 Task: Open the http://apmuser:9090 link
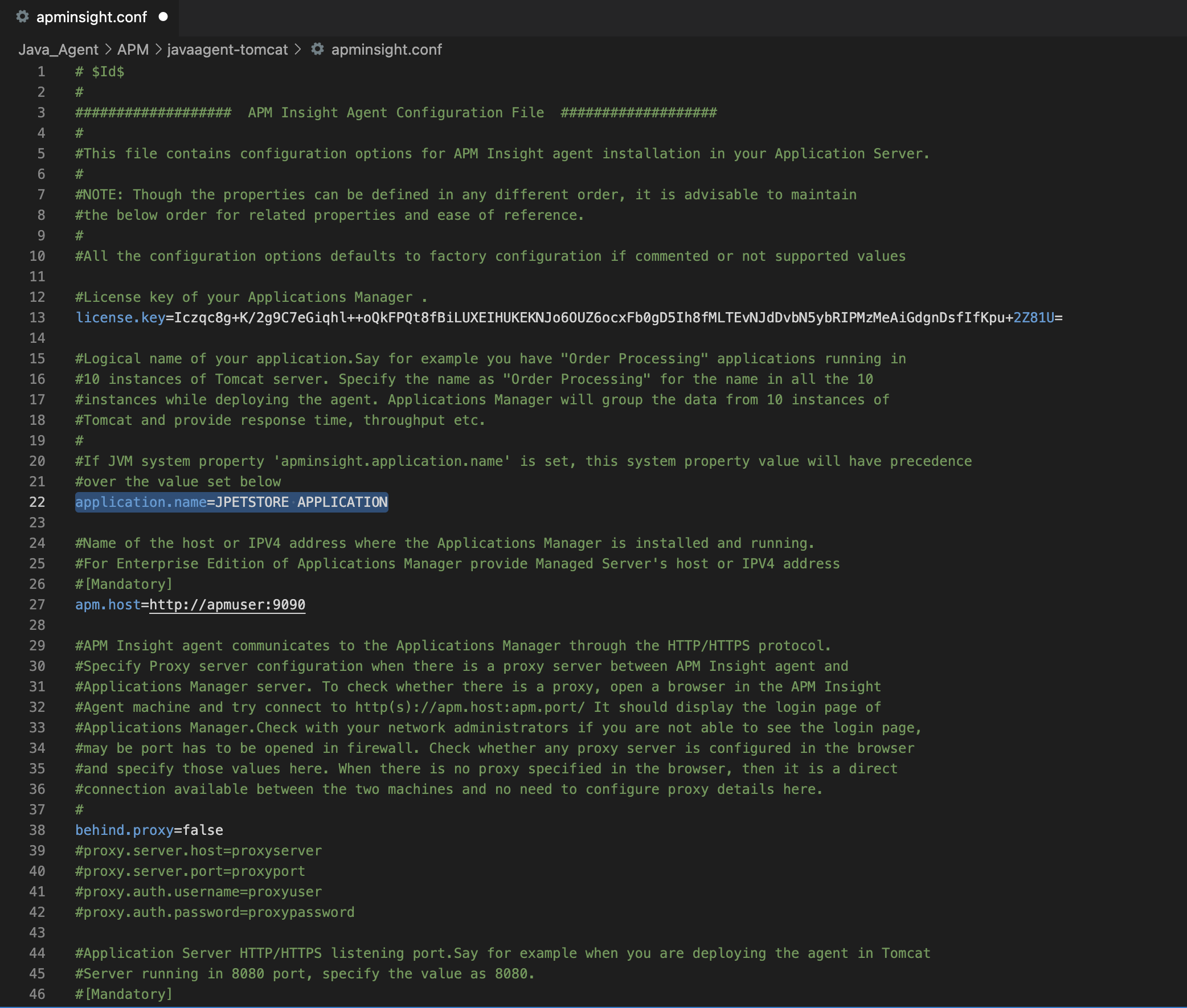(227, 605)
